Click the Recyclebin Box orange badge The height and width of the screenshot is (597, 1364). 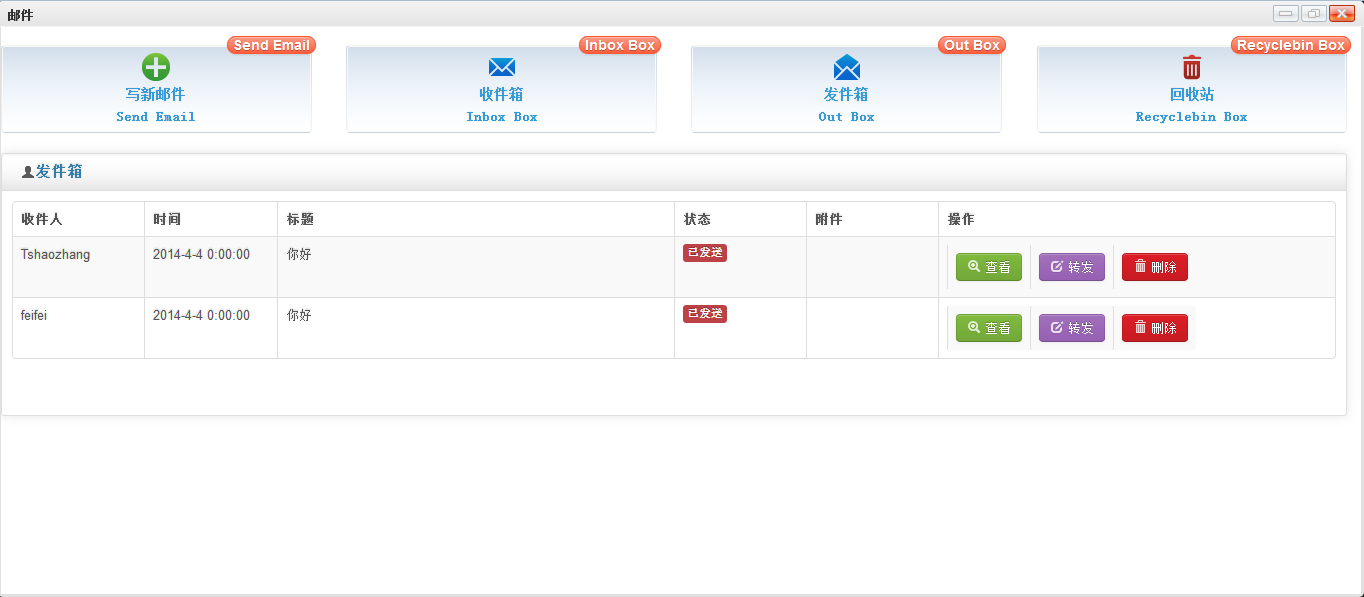[1291, 45]
